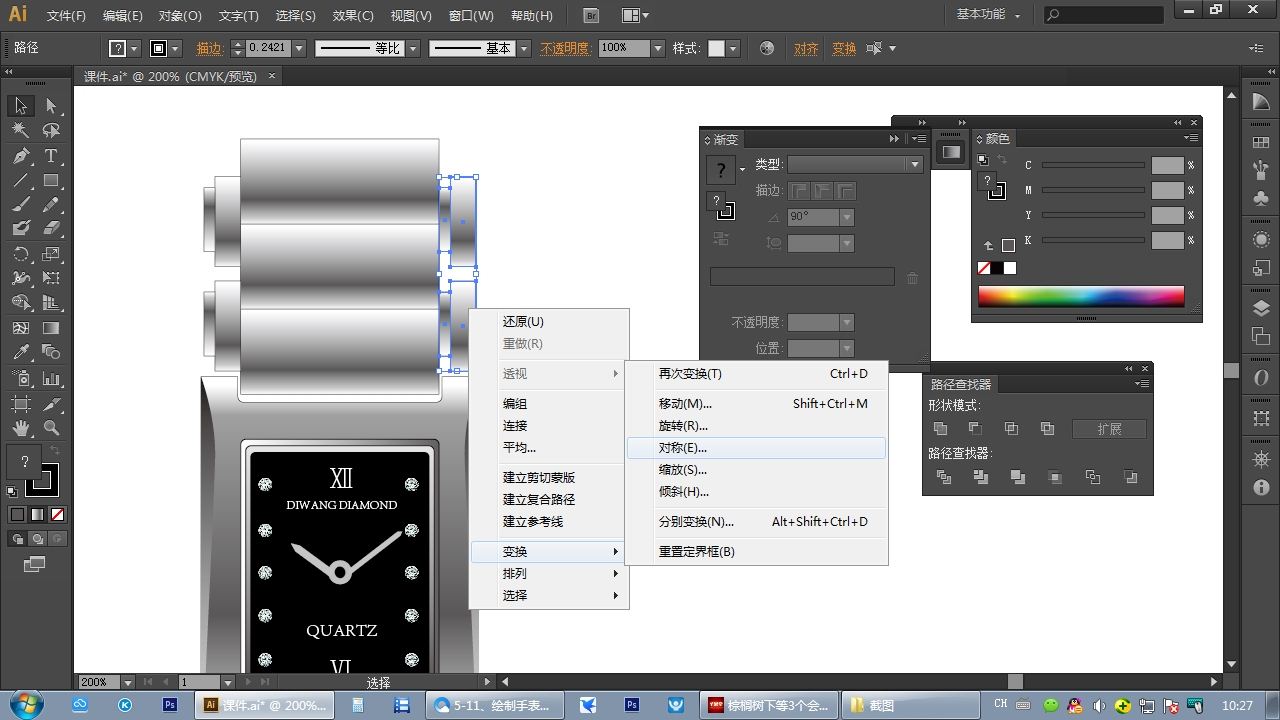Pick the Lasso tool
The width and height of the screenshot is (1280, 720).
click(51, 130)
